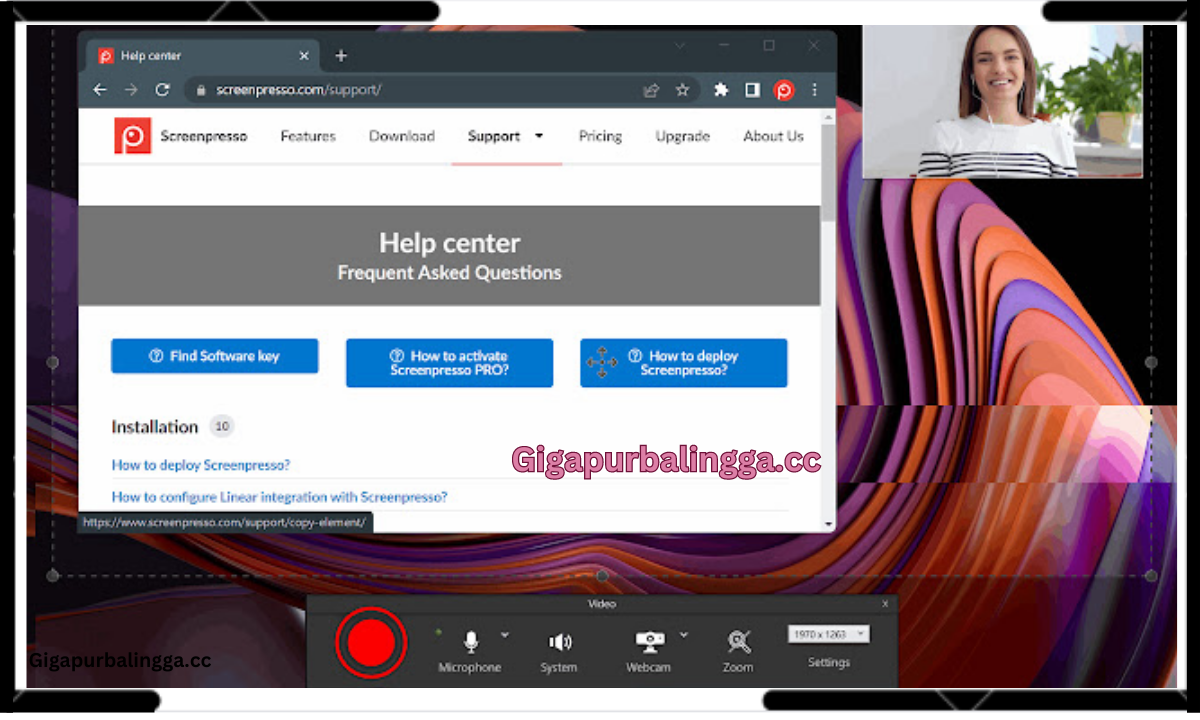The height and width of the screenshot is (720, 1200).
Task: Click the move crosshair handle on capture
Action: coord(602,363)
